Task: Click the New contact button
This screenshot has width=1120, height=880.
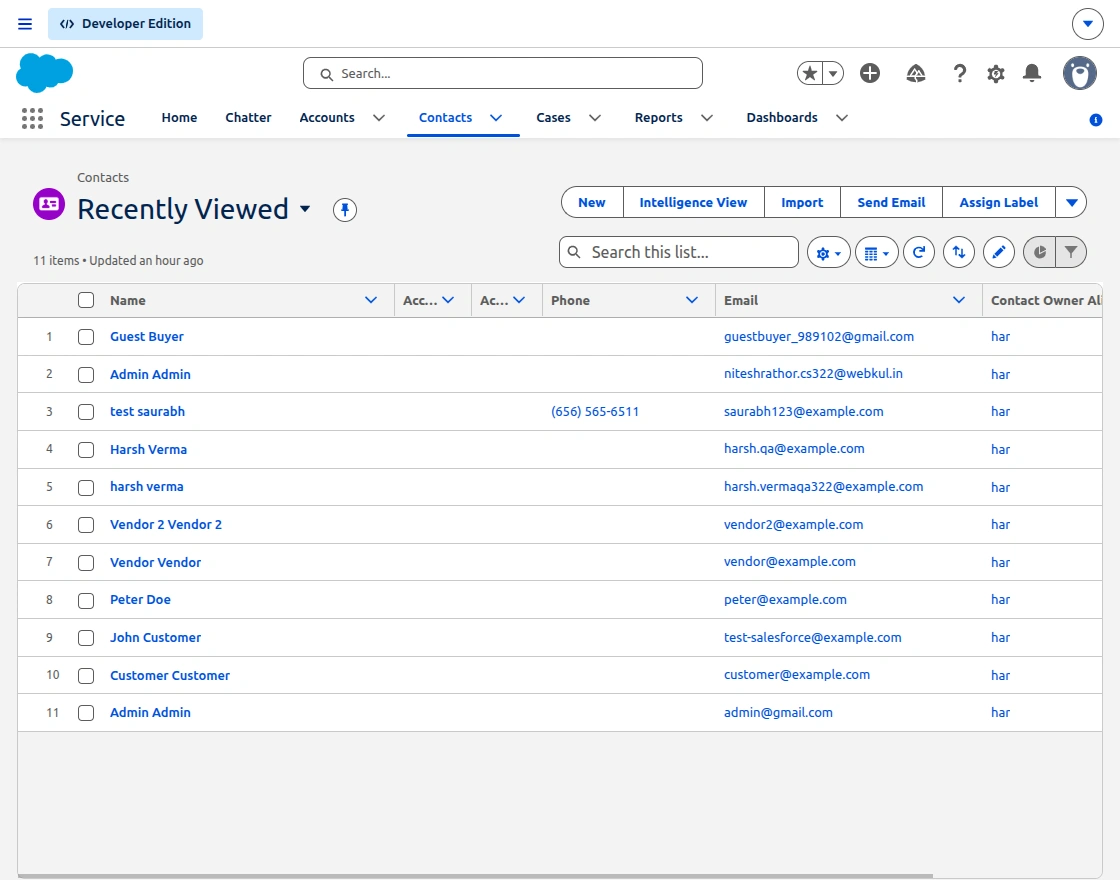Action: click(592, 203)
